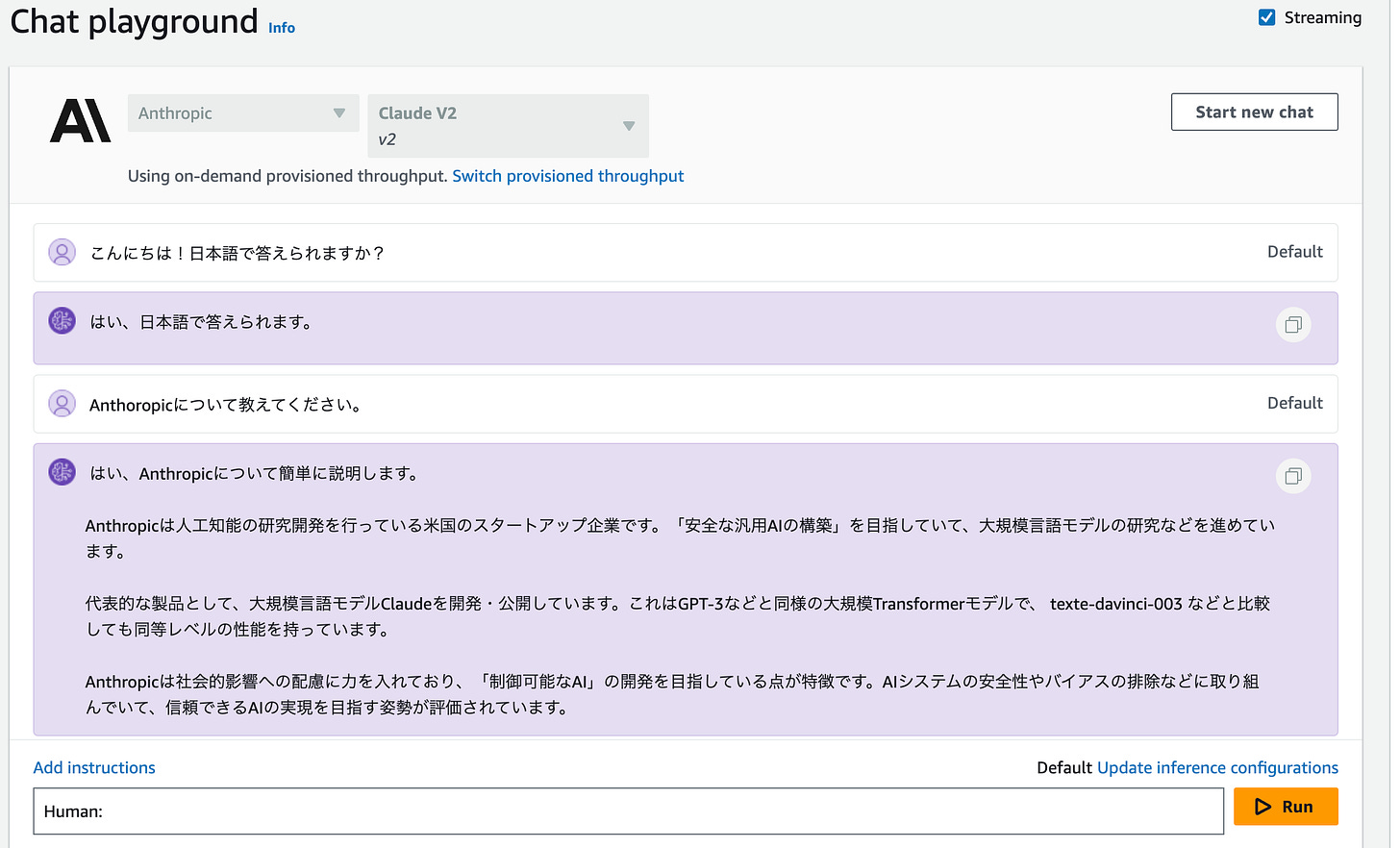The width and height of the screenshot is (1400, 848).
Task: Click the Start new chat button
Action: coord(1254,112)
